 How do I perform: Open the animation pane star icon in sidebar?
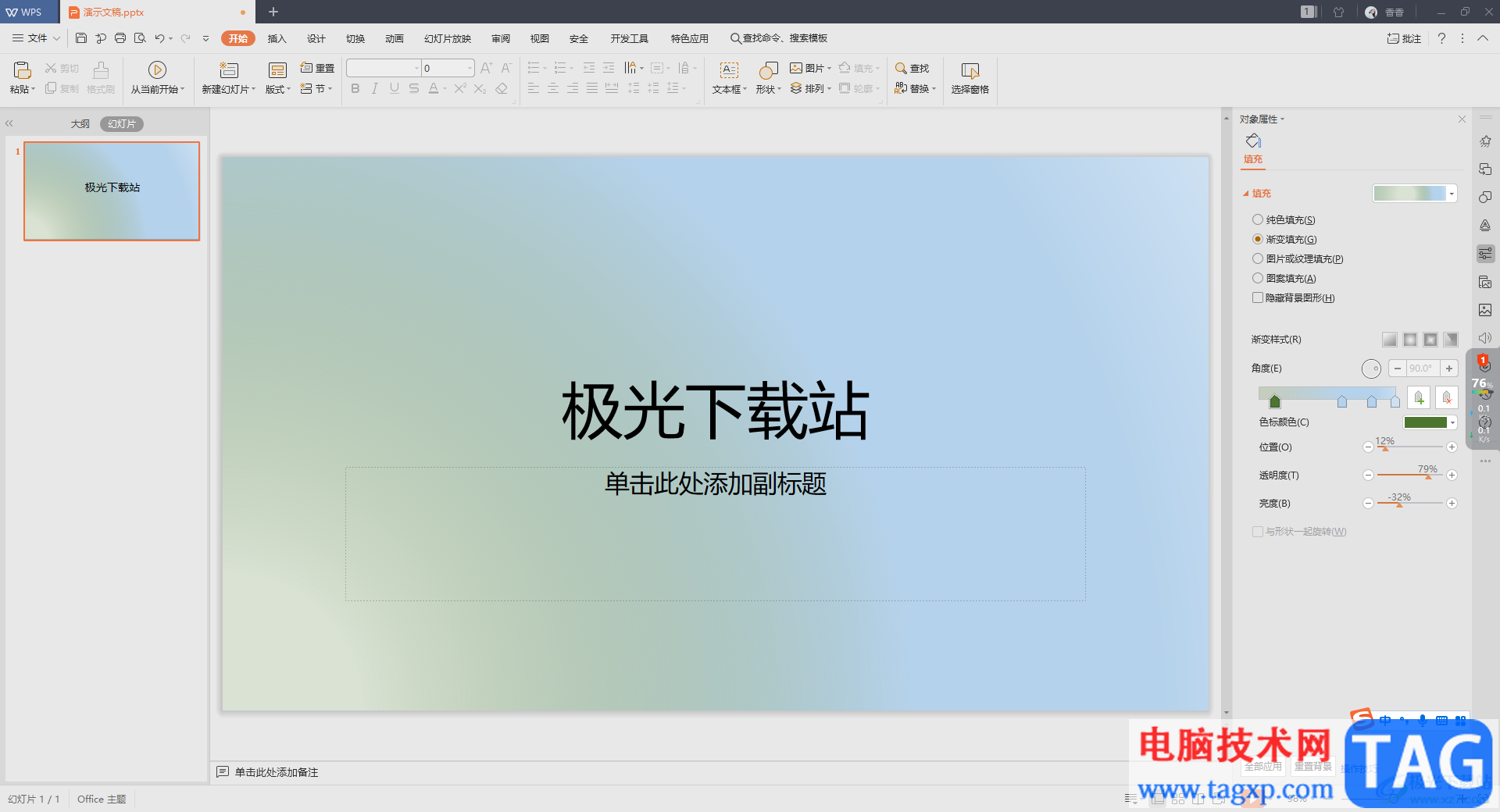pyautogui.click(x=1485, y=141)
